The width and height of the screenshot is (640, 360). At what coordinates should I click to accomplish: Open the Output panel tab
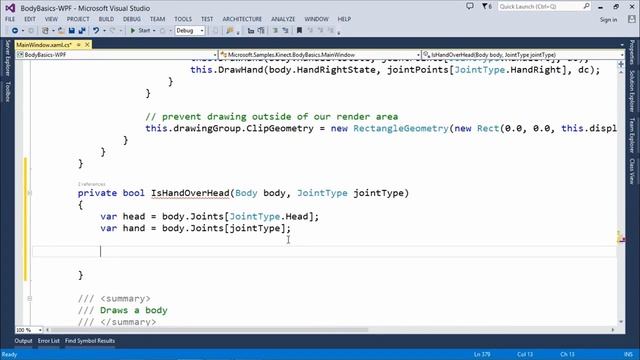click(x=23, y=341)
